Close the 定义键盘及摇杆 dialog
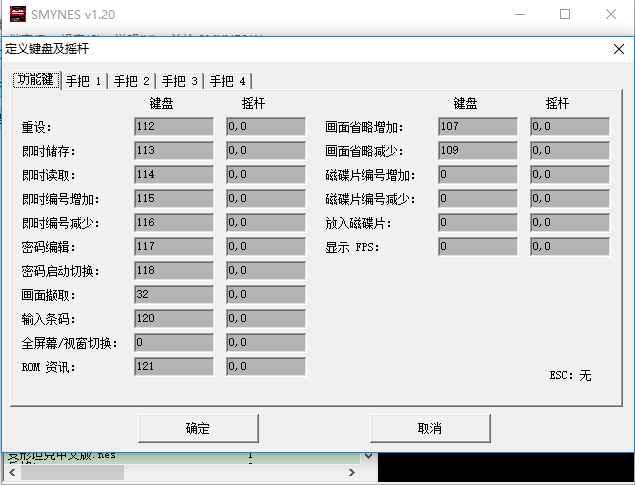635x485 pixels. pyautogui.click(x=618, y=49)
